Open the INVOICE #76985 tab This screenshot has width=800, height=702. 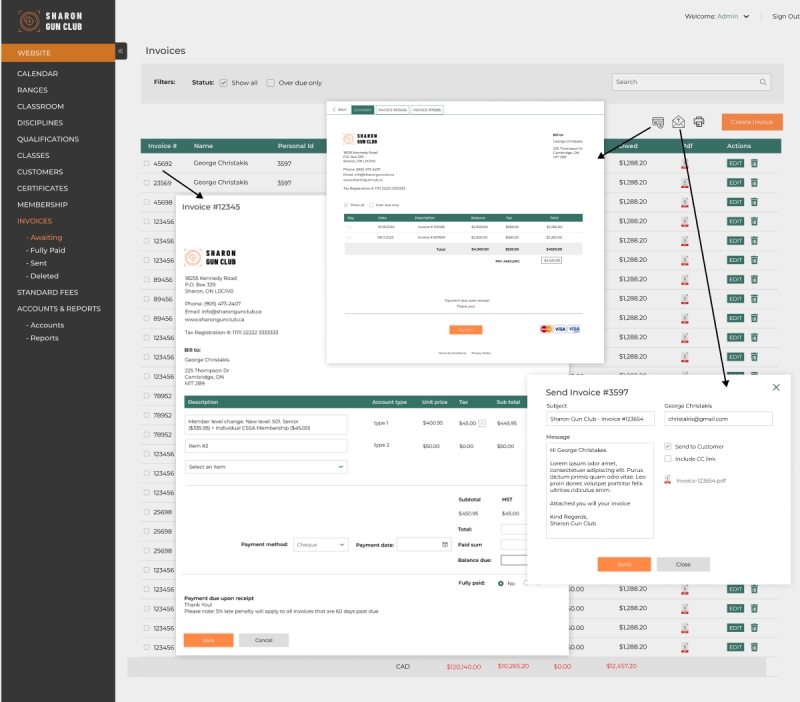[427, 110]
